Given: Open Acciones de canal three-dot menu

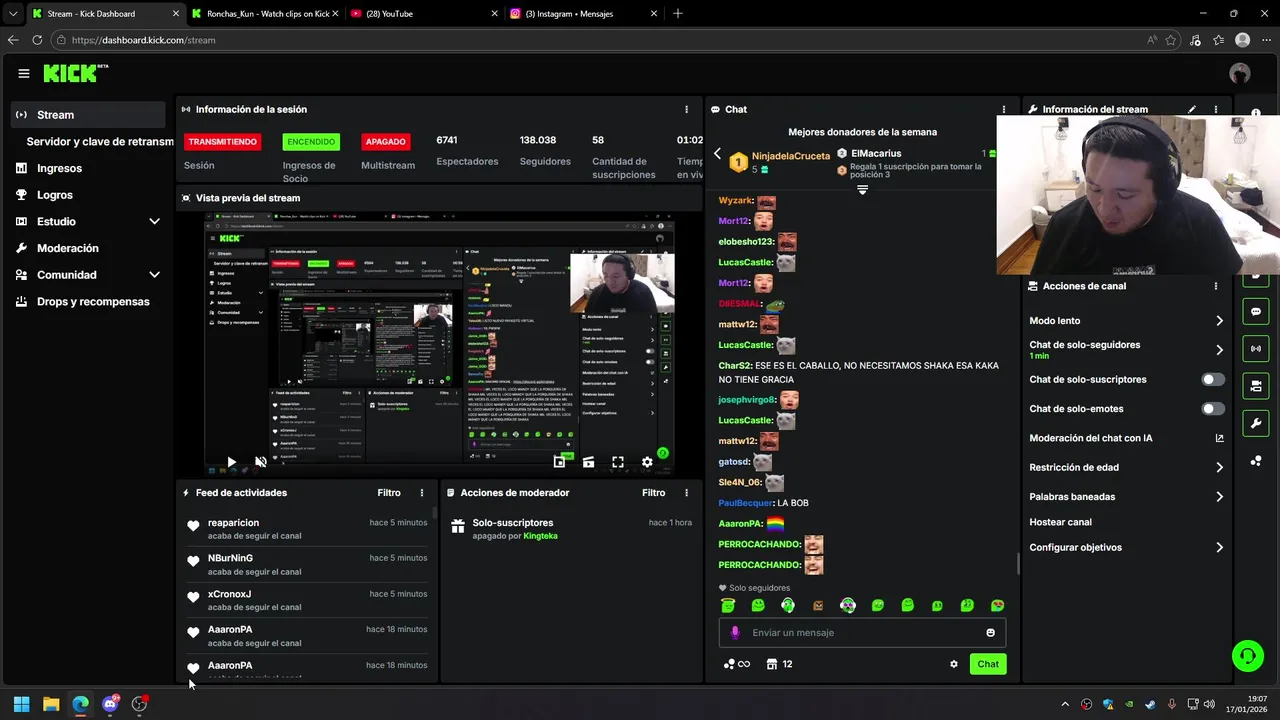Looking at the screenshot, I should coord(1216,286).
